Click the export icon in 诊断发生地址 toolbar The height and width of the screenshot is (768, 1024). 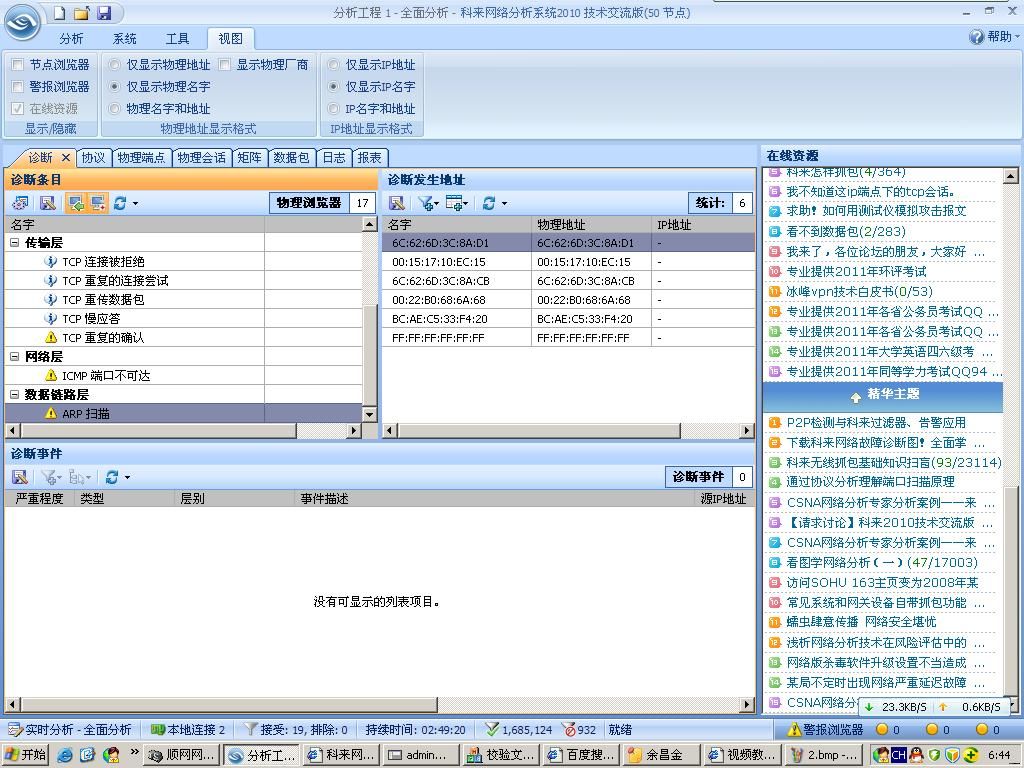pos(397,203)
